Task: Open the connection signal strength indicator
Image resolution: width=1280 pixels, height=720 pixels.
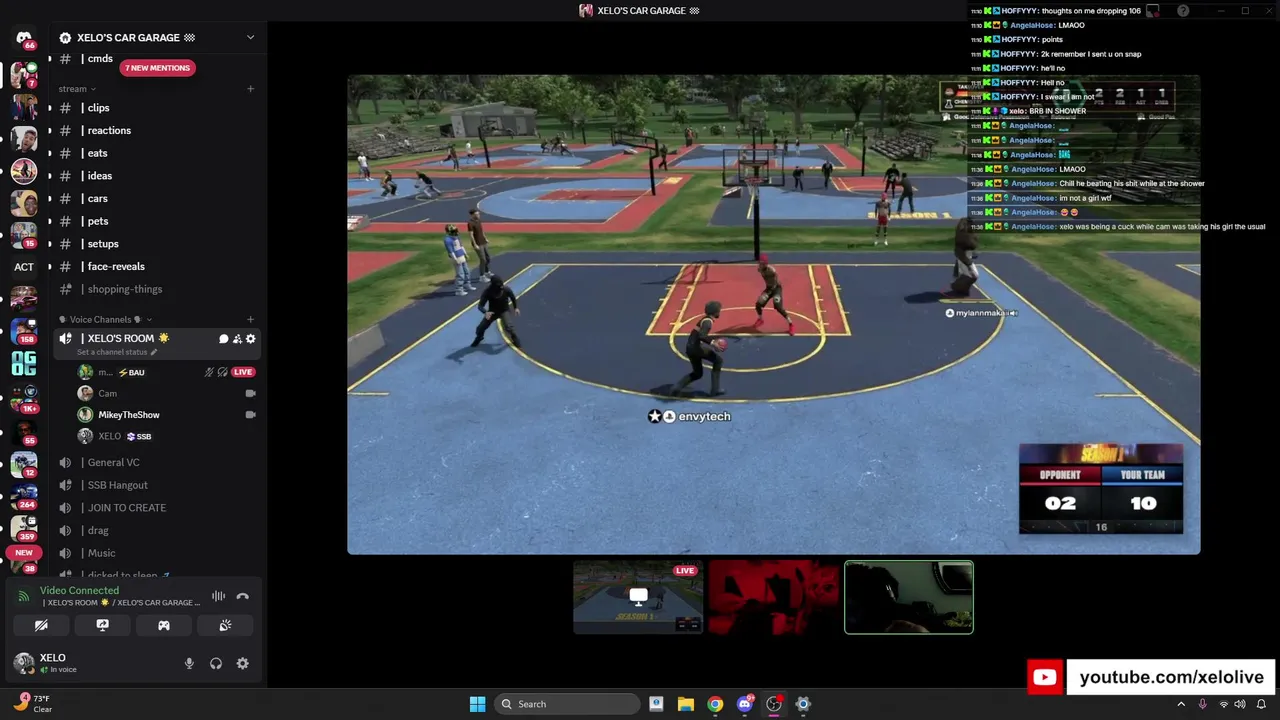Action: pos(24,597)
